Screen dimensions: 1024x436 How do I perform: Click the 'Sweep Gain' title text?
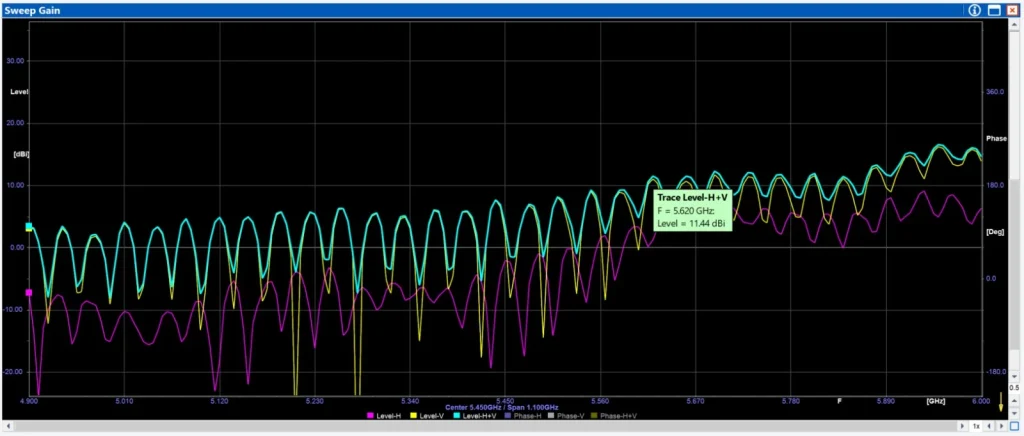point(33,10)
